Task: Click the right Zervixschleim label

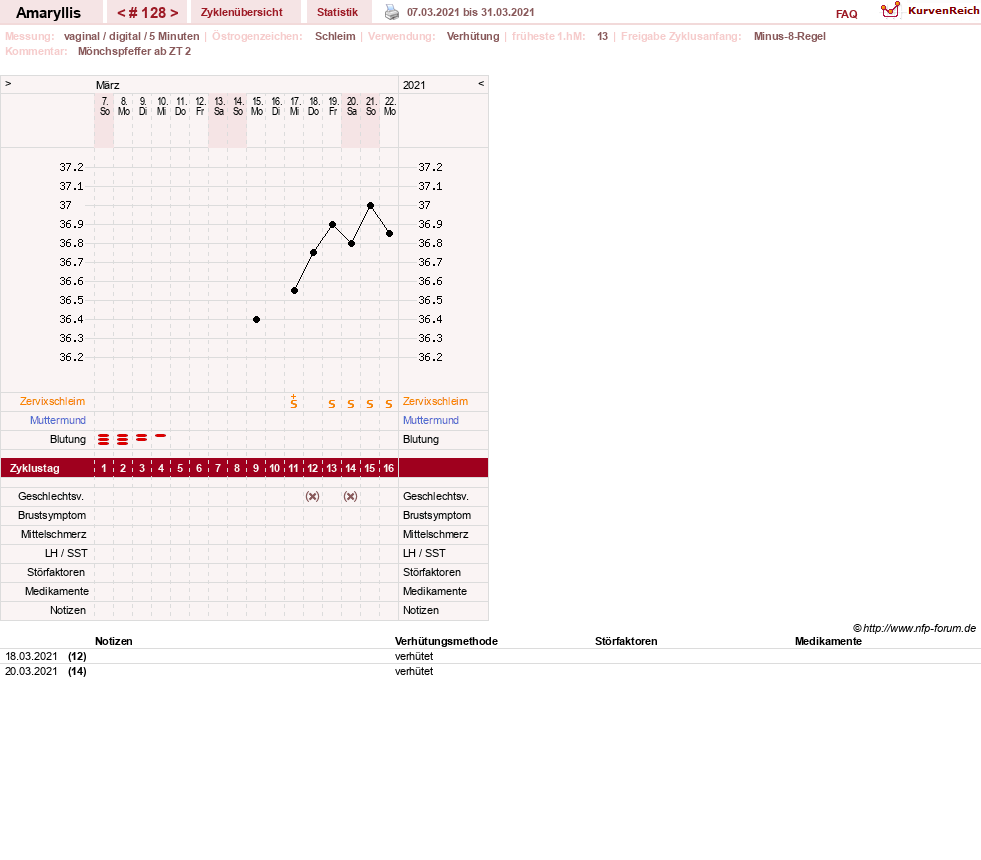Action: click(435, 402)
